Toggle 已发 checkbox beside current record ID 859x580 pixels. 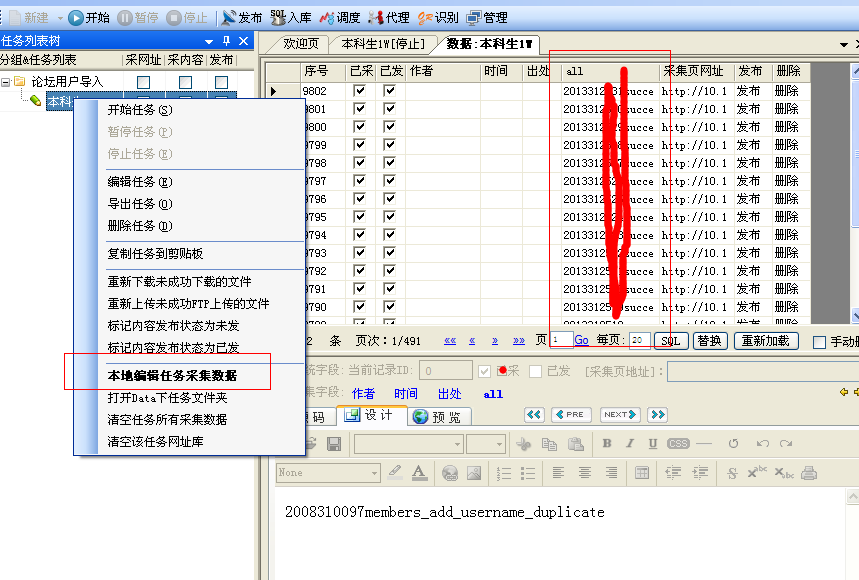click(x=535, y=371)
